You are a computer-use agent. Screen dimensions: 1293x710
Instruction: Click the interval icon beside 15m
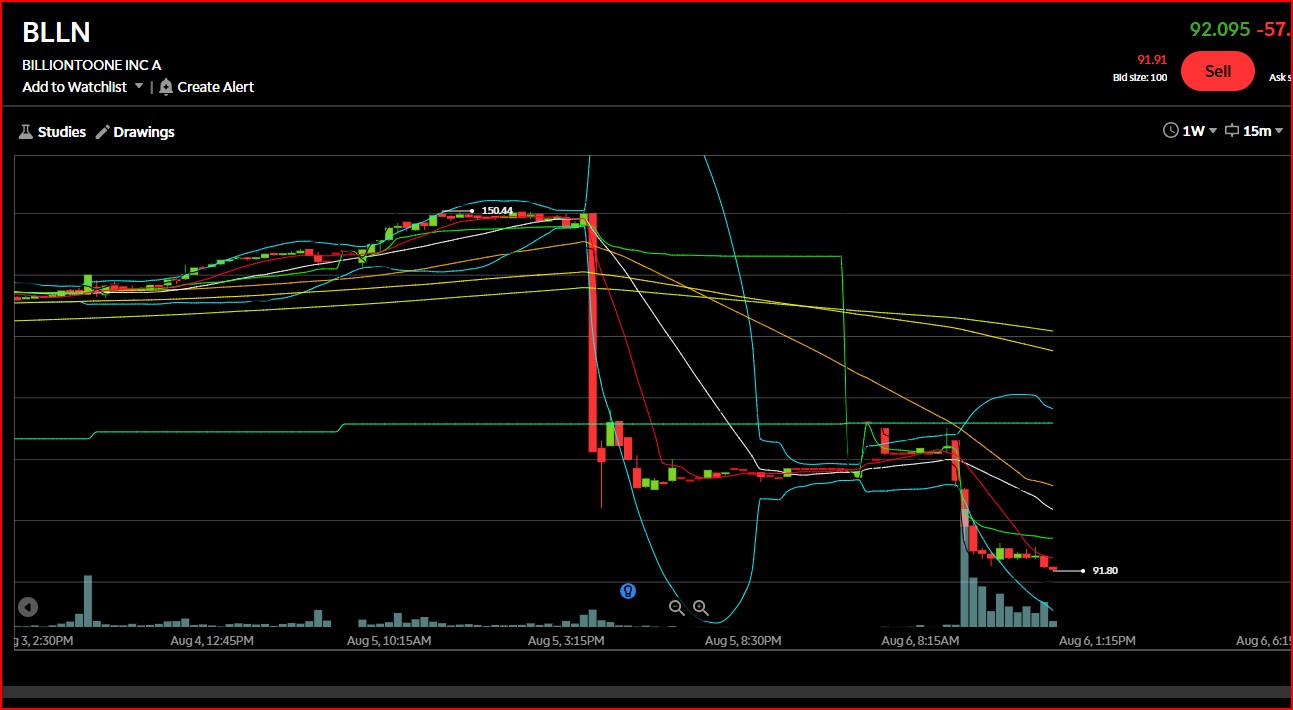(1232, 131)
